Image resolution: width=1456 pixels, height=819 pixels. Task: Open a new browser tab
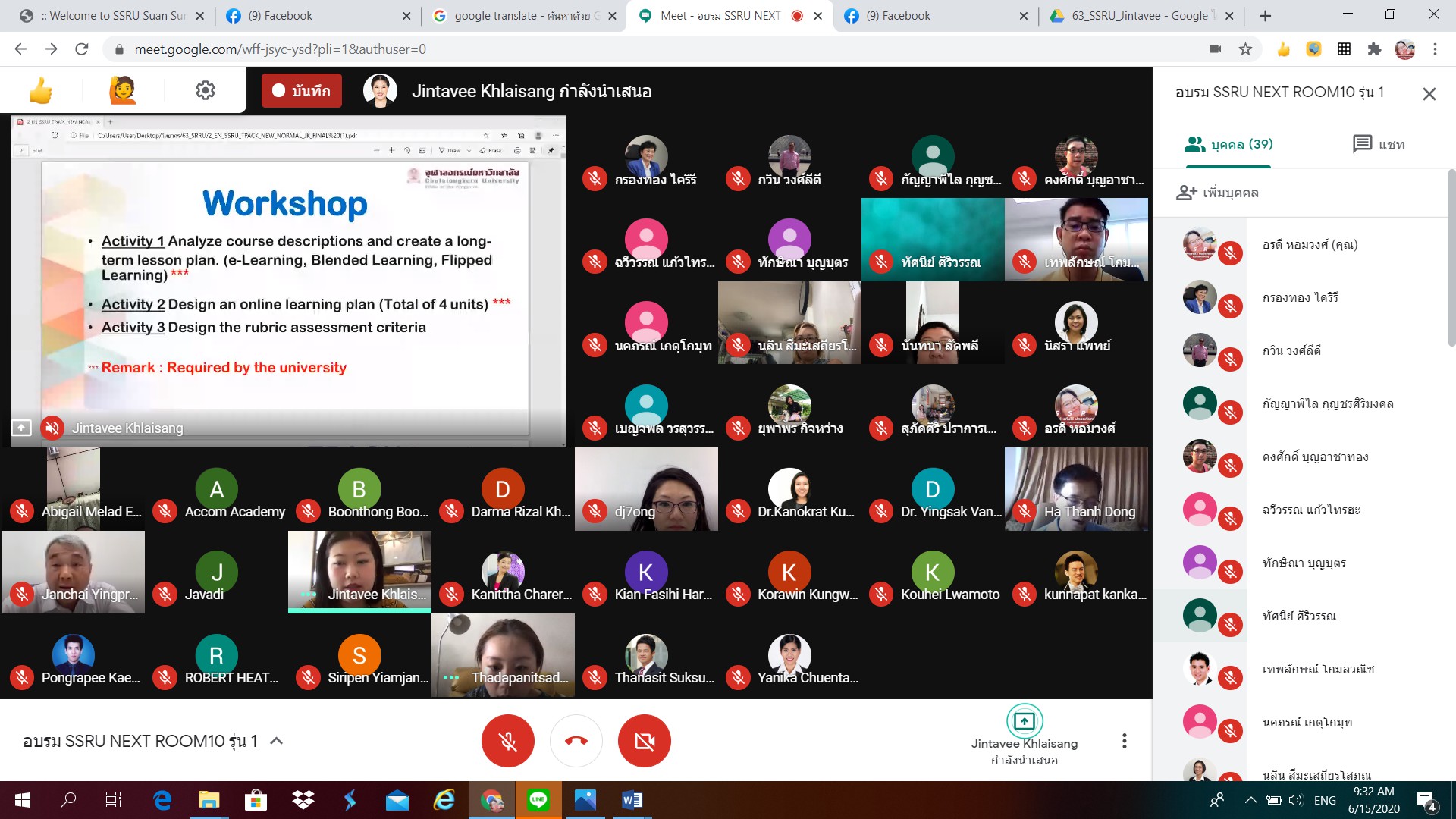(1265, 16)
